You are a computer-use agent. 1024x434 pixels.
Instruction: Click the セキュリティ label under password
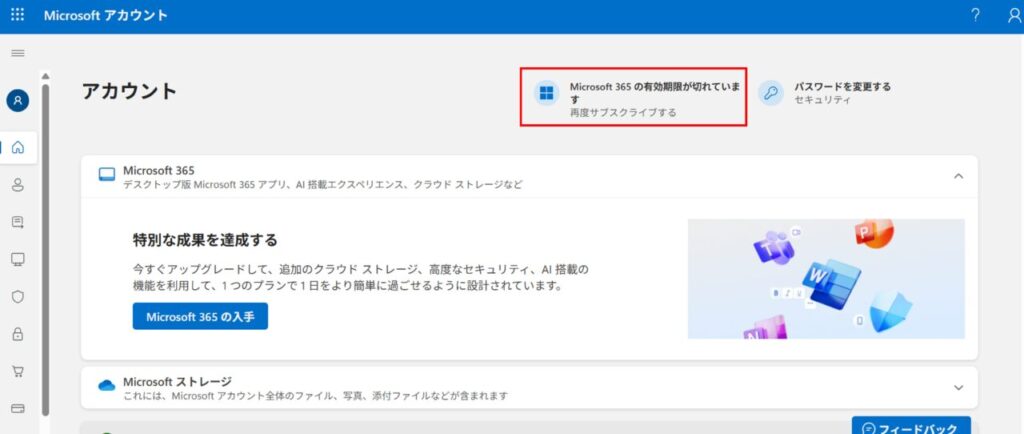point(823,100)
